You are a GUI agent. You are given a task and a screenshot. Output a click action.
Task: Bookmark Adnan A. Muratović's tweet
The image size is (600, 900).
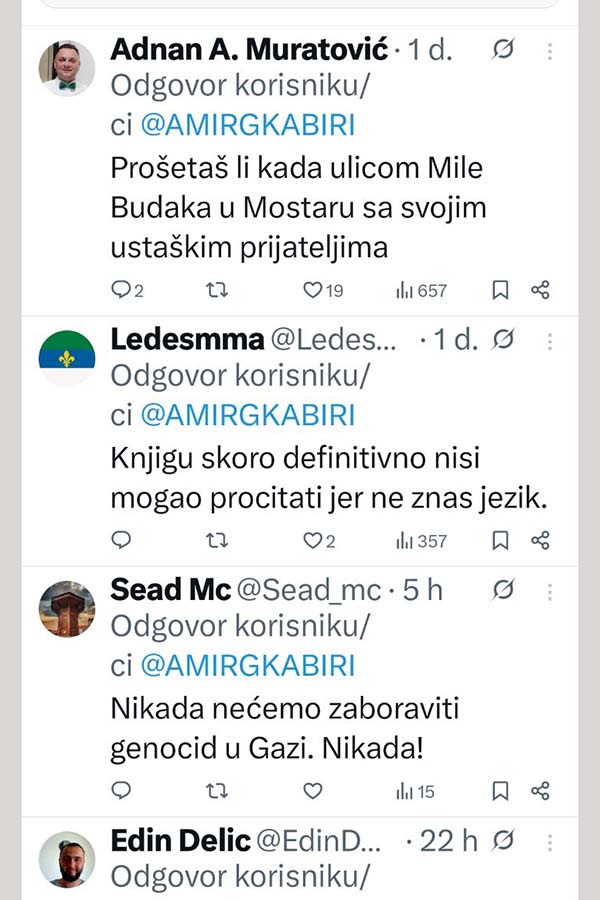click(x=500, y=290)
